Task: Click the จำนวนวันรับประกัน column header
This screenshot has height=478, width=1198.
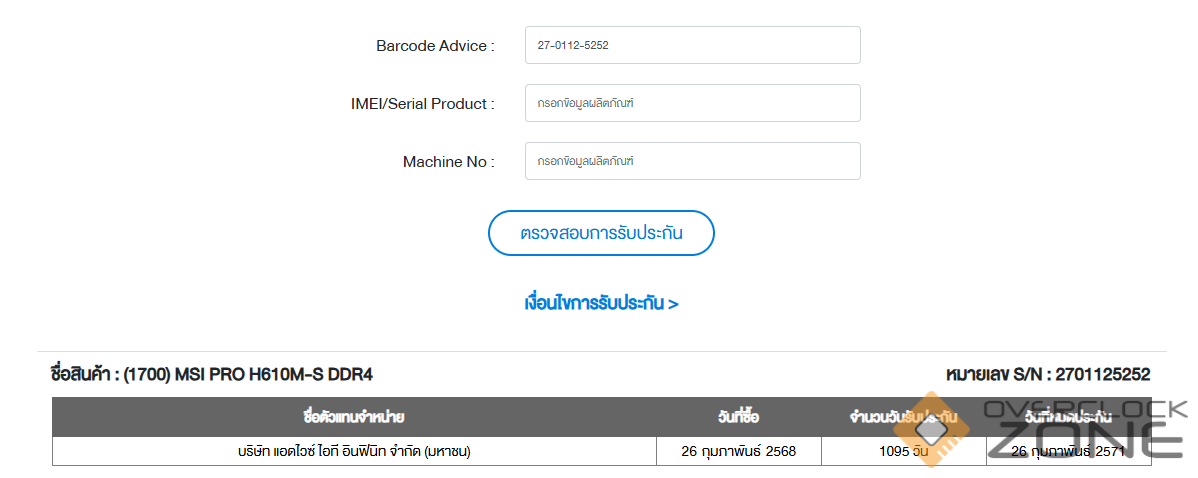Action: [x=903, y=417]
